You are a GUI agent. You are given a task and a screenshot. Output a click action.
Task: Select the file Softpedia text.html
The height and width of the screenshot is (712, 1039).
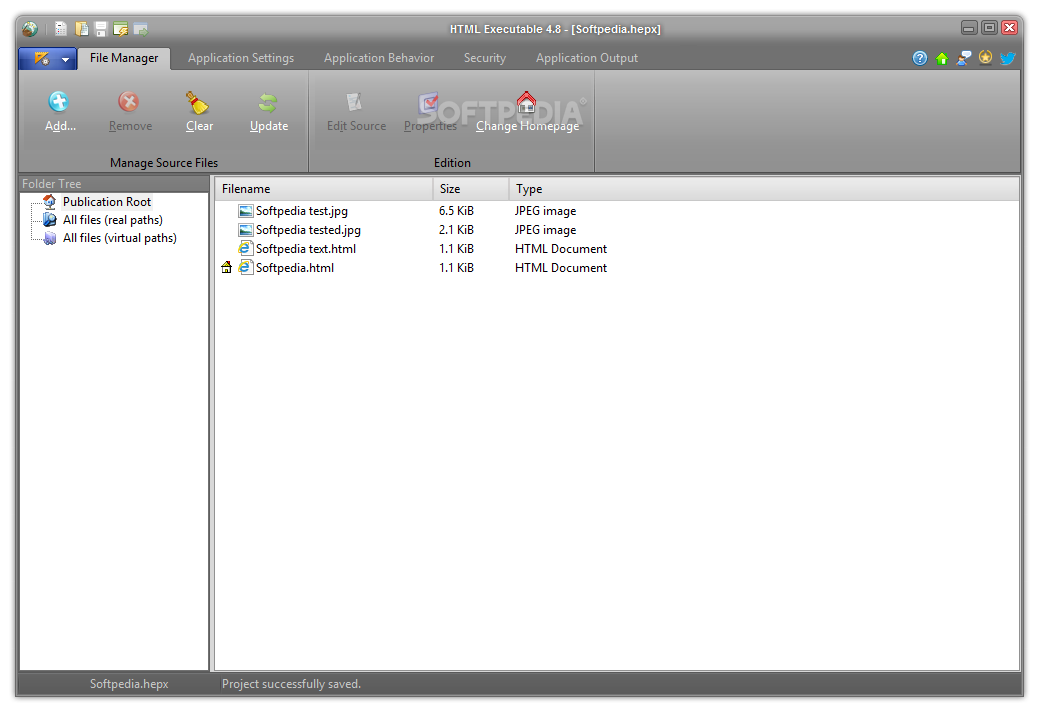305,248
